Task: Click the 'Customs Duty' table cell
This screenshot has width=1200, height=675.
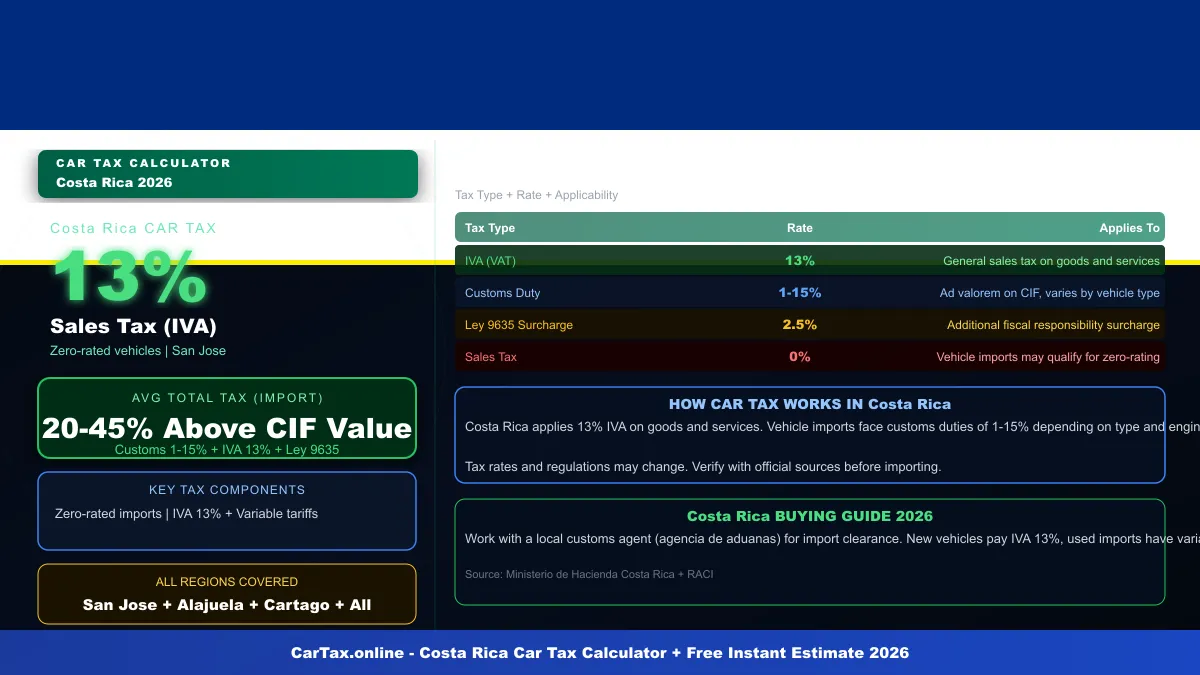Action: (x=502, y=293)
